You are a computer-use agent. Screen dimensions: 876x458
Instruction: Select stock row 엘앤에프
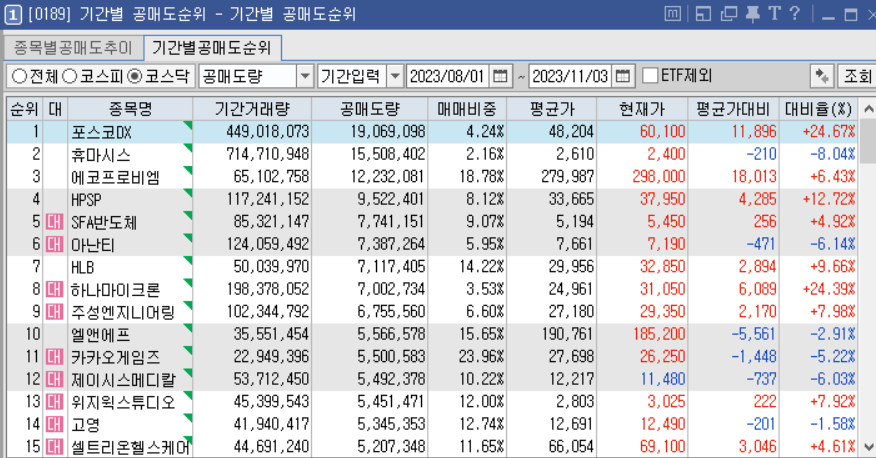pos(432,334)
